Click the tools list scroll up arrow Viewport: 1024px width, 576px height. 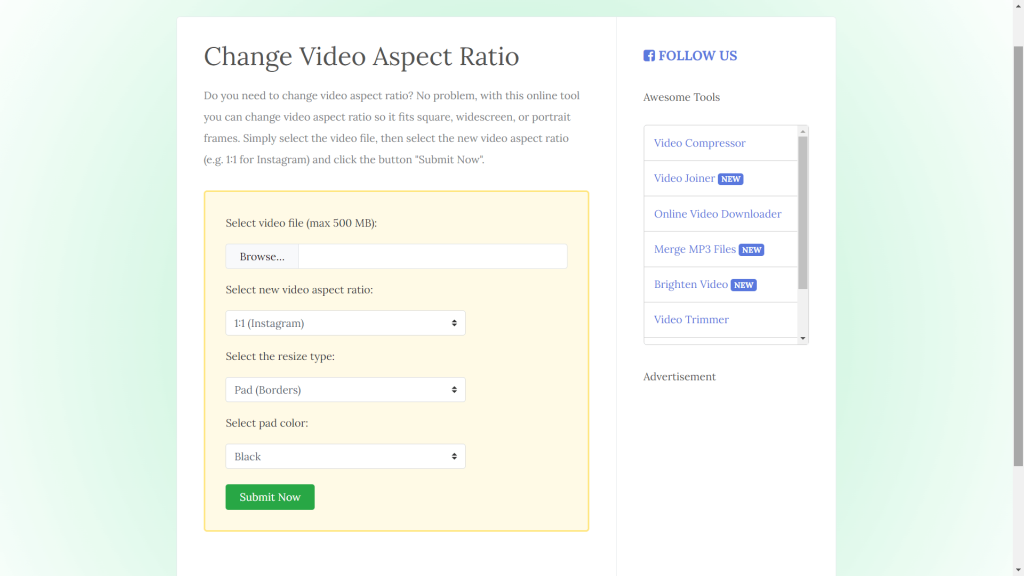[x=803, y=131]
